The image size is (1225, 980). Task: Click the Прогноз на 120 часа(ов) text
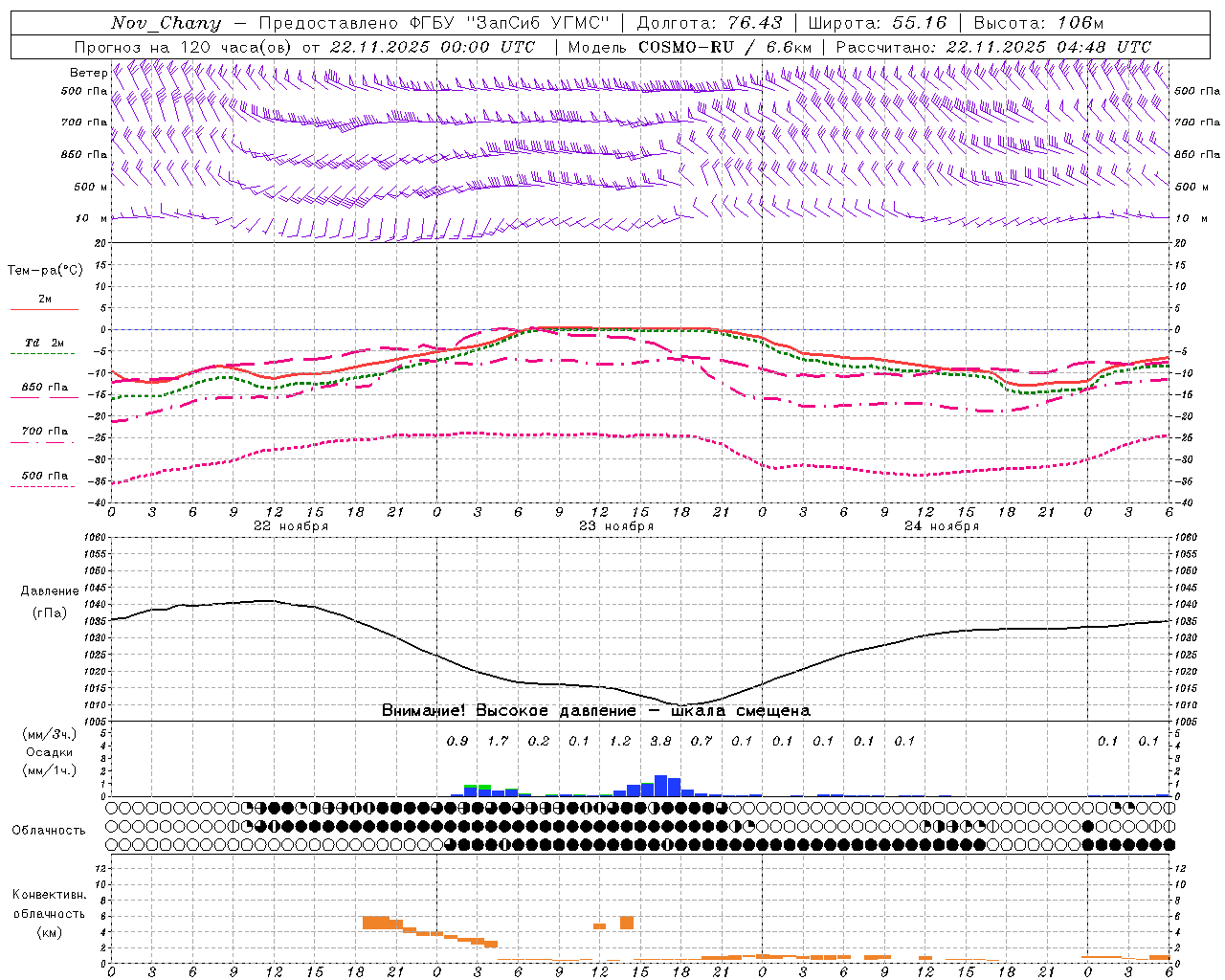tap(184, 47)
